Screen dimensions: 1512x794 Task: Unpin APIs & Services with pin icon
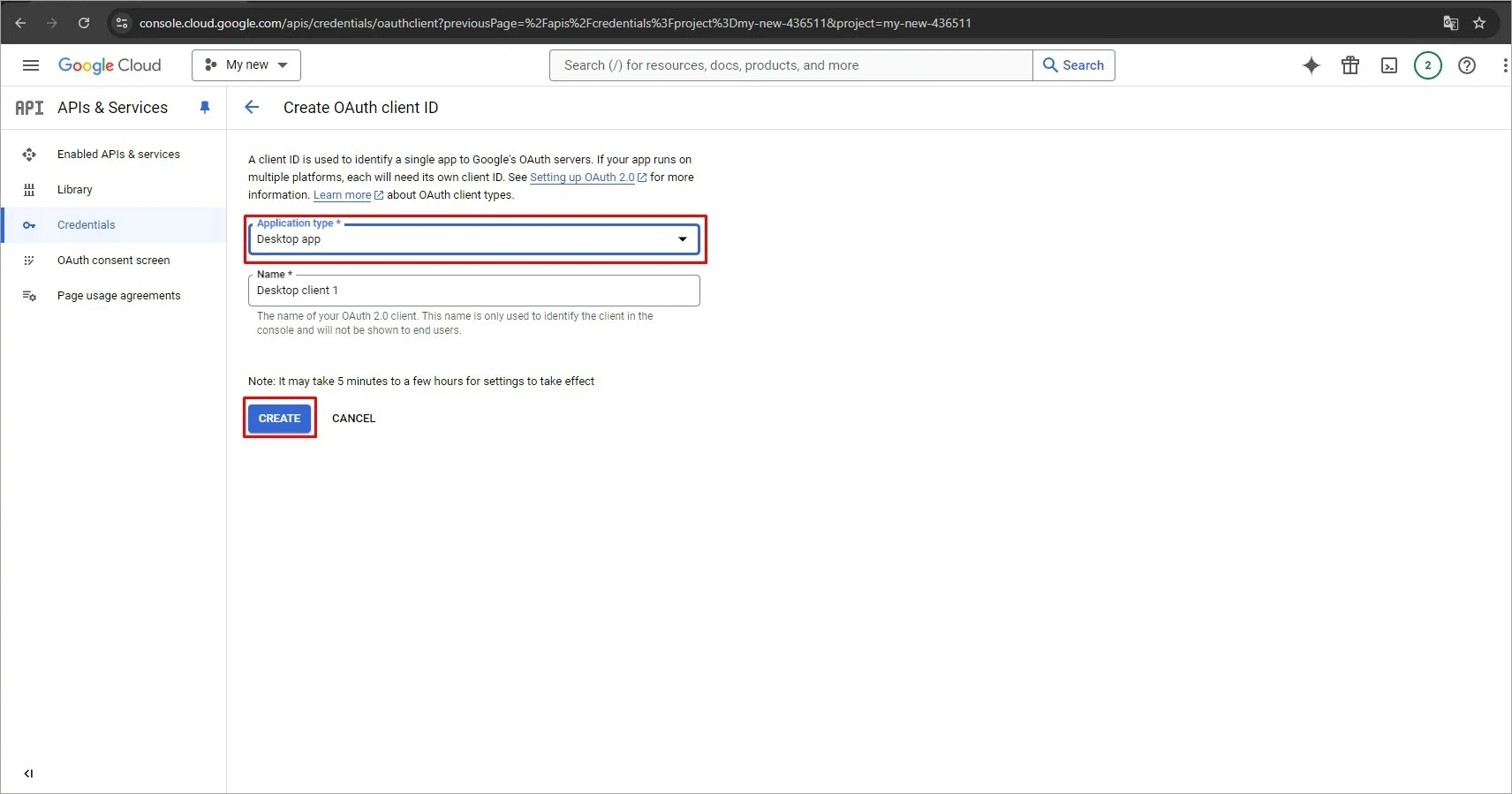tap(205, 108)
